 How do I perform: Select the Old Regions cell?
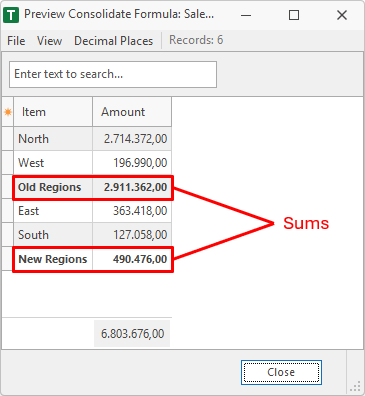(x=53, y=187)
